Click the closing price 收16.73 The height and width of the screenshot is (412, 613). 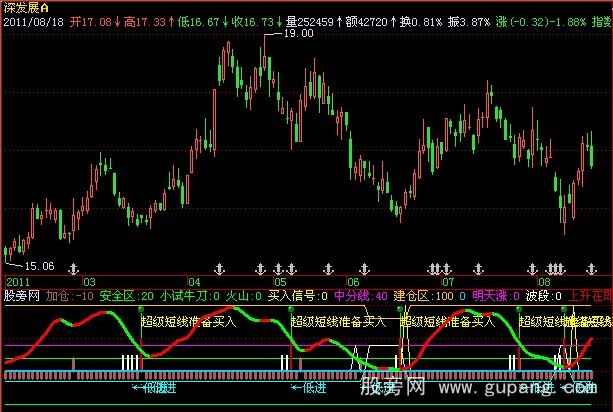coord(252,22)
